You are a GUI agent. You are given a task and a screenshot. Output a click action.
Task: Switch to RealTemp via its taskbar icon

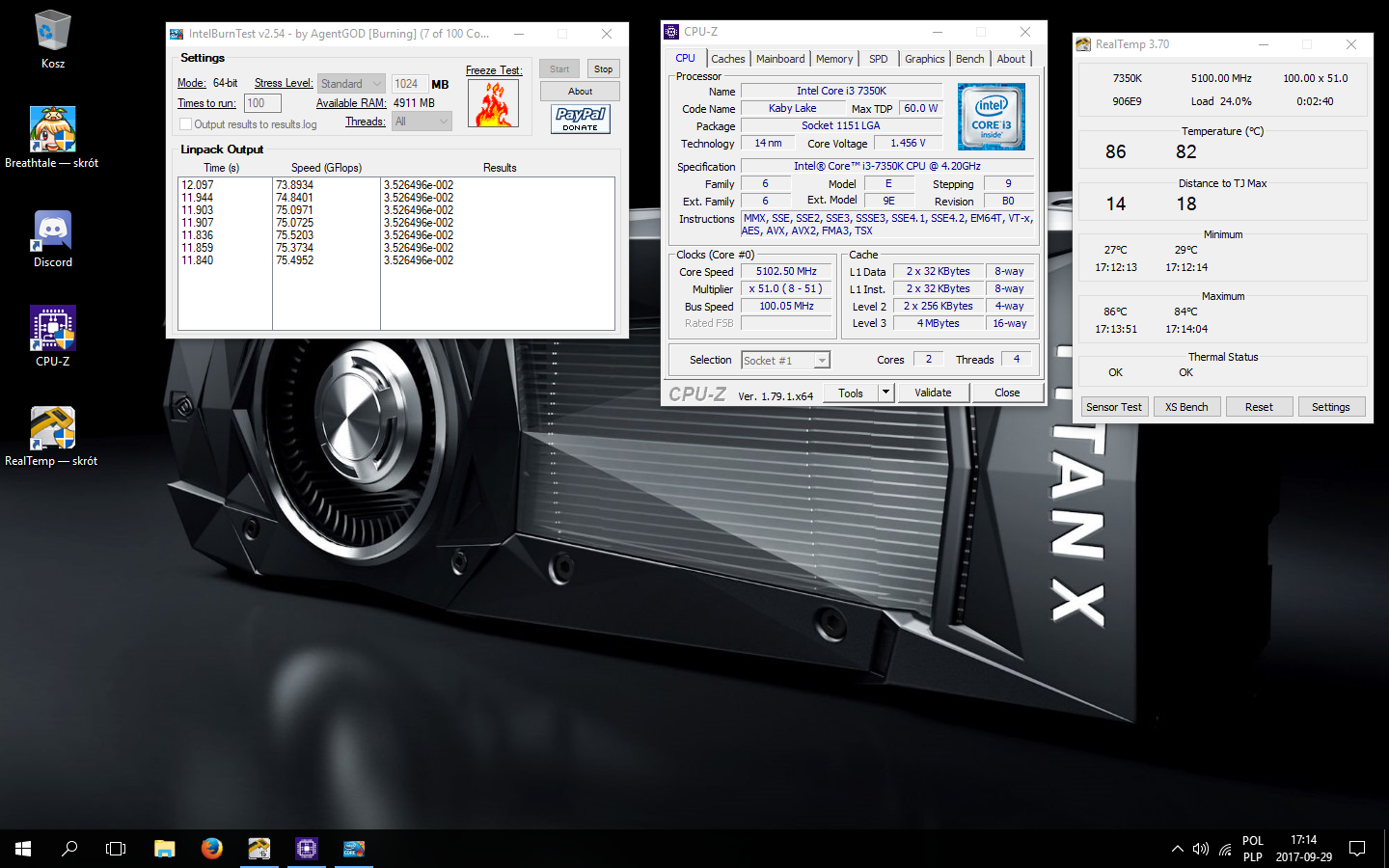pos(259,849)
